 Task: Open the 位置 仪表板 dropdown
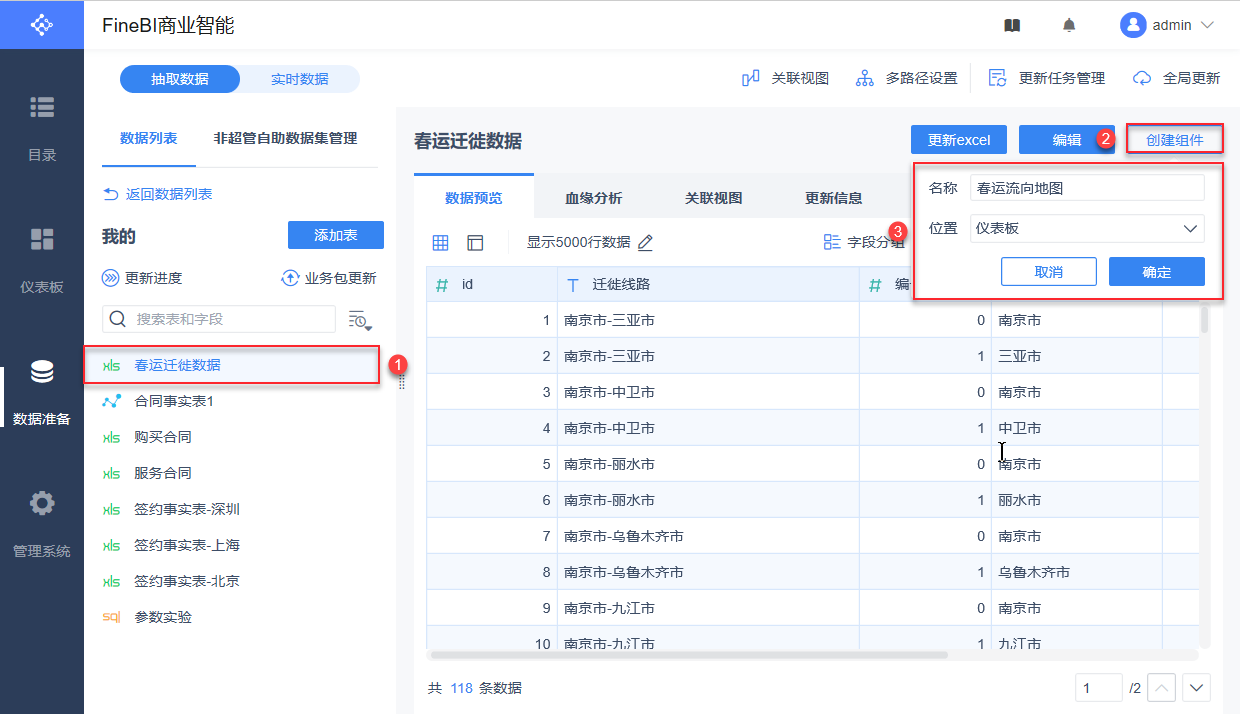pyautogui.click(x=1087, y=228)
